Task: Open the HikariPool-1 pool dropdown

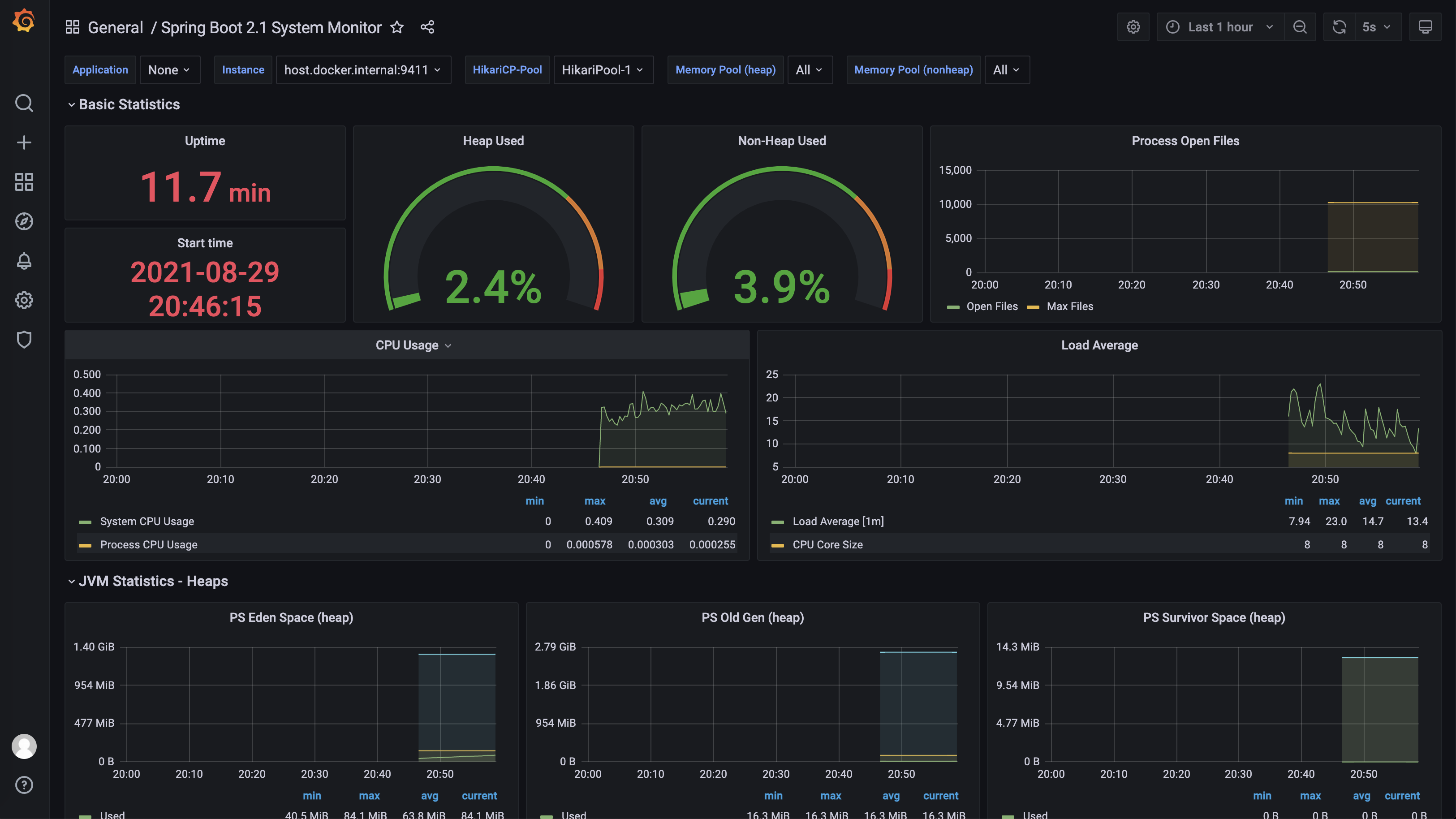Action: tap(603, 70)
